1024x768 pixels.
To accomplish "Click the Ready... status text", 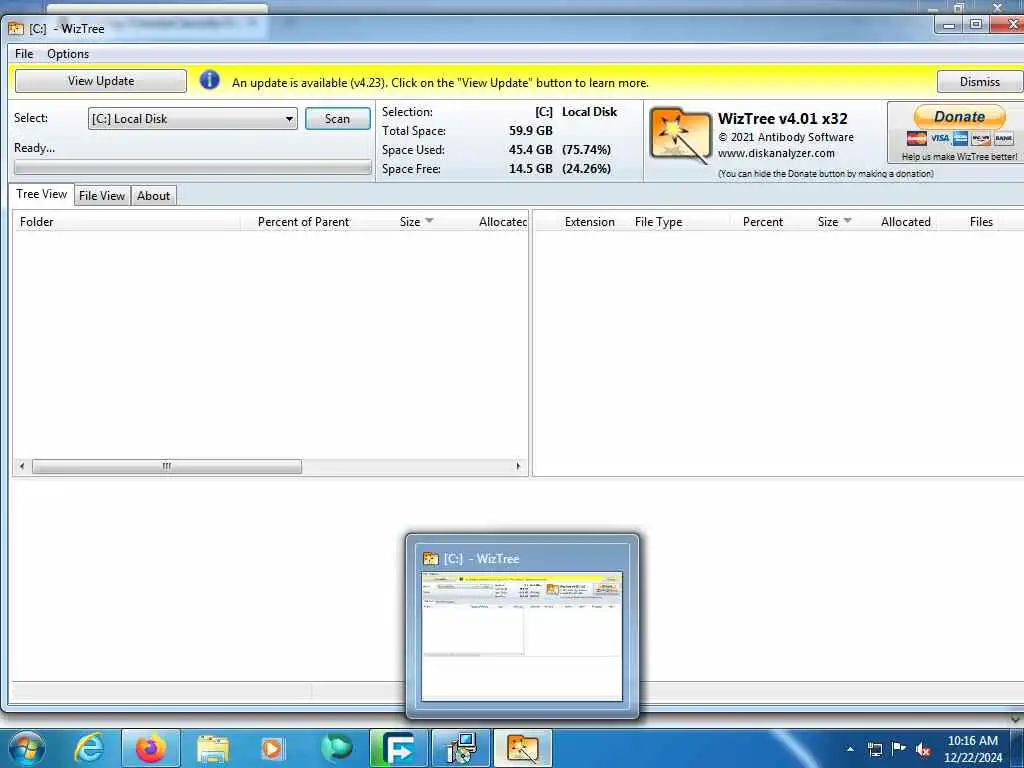I will point(34,148).
